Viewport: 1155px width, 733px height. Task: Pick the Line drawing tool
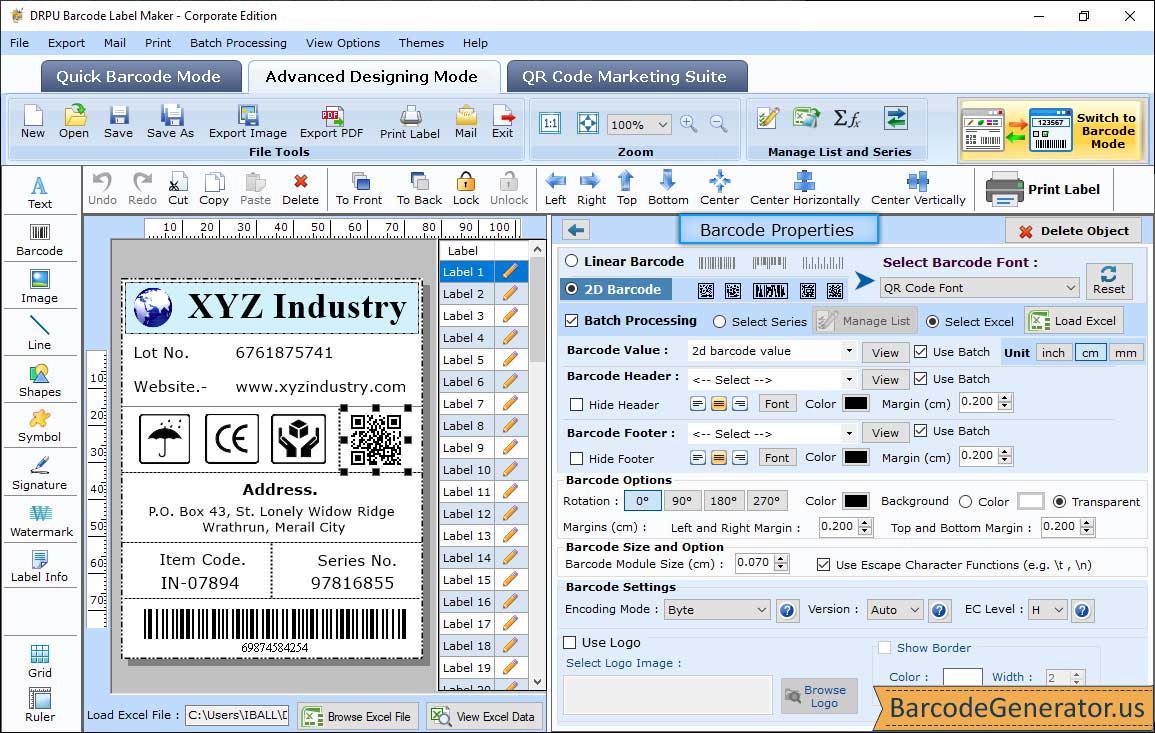tap(40, 333)
